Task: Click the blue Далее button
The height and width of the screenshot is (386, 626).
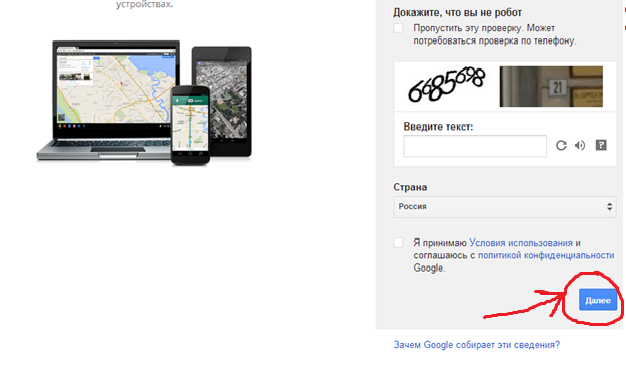Action: pos(598,300)
